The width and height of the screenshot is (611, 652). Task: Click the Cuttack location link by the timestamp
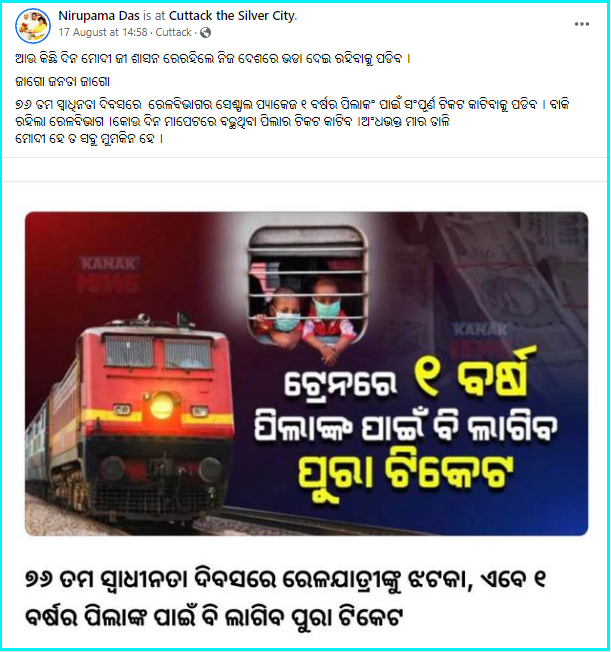(x=173, y=32)
